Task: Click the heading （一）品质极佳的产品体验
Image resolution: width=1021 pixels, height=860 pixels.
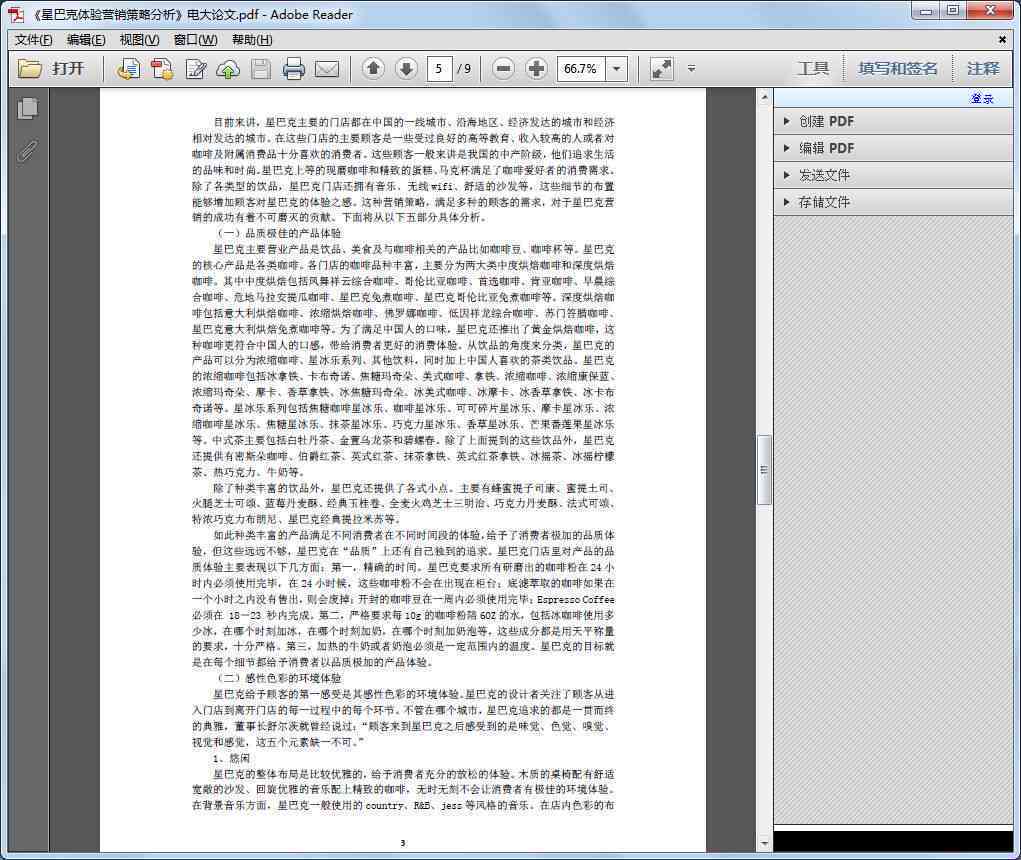Action: click(279, 233)
